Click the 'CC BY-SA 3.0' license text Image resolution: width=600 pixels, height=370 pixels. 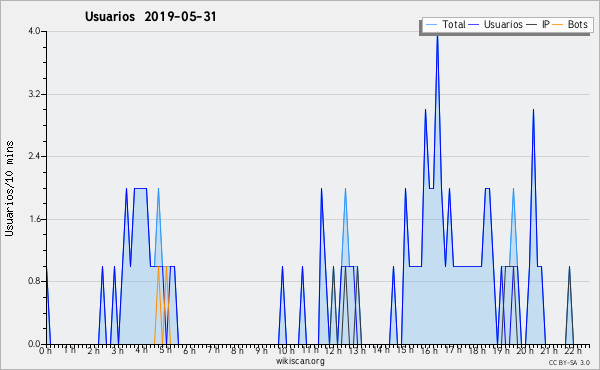pyautogui.click(x=569, y=362)
